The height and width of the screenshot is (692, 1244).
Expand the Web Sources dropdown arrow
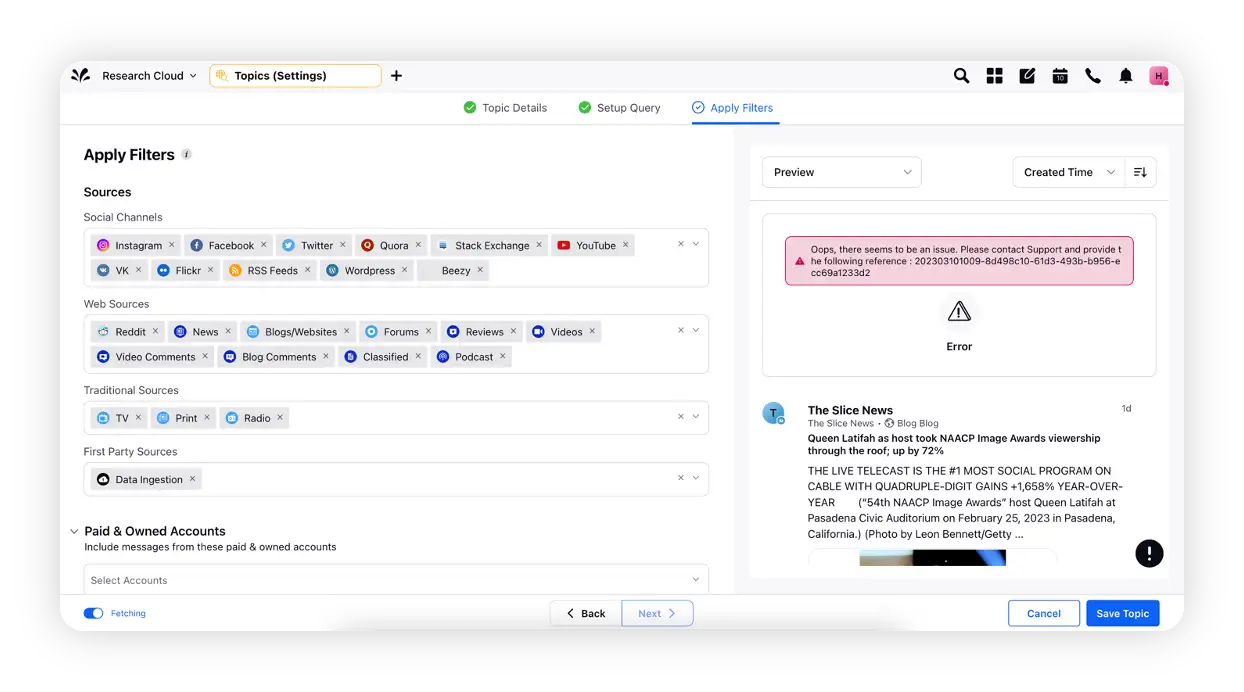point(696,330)
